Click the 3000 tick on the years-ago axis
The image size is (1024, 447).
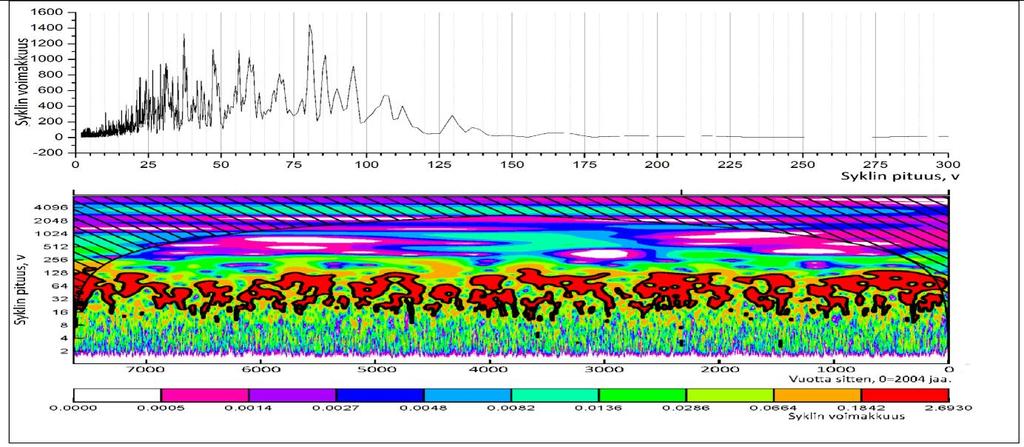click(604, 369)
